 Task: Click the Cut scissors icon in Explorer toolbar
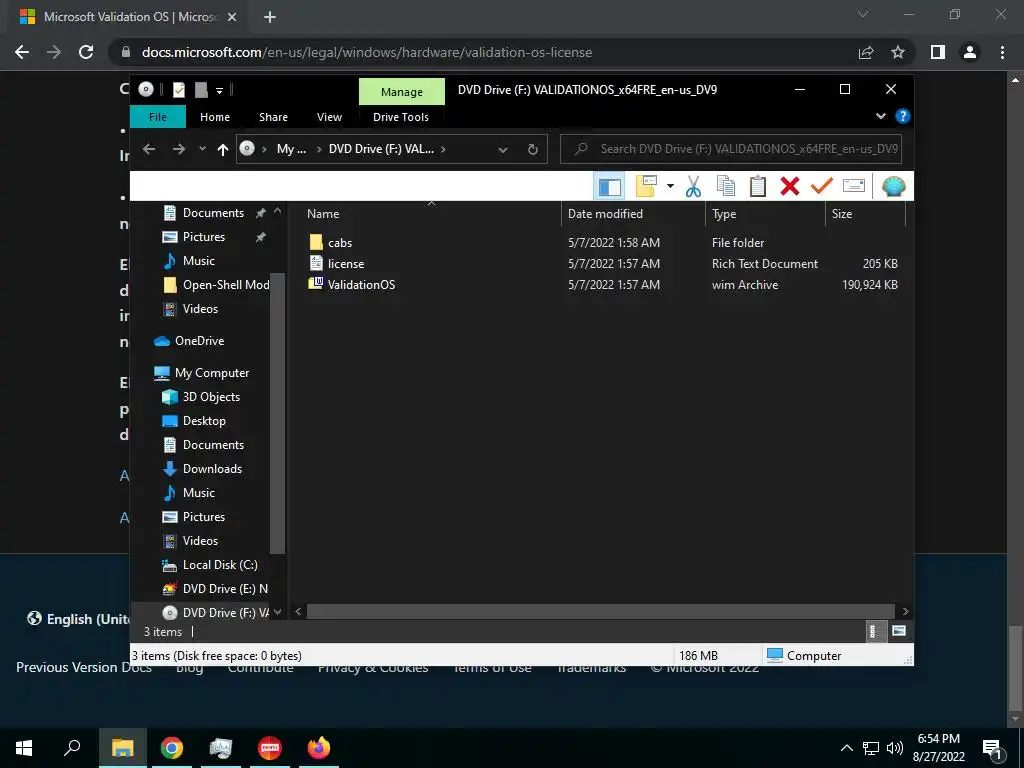(693, 187)
